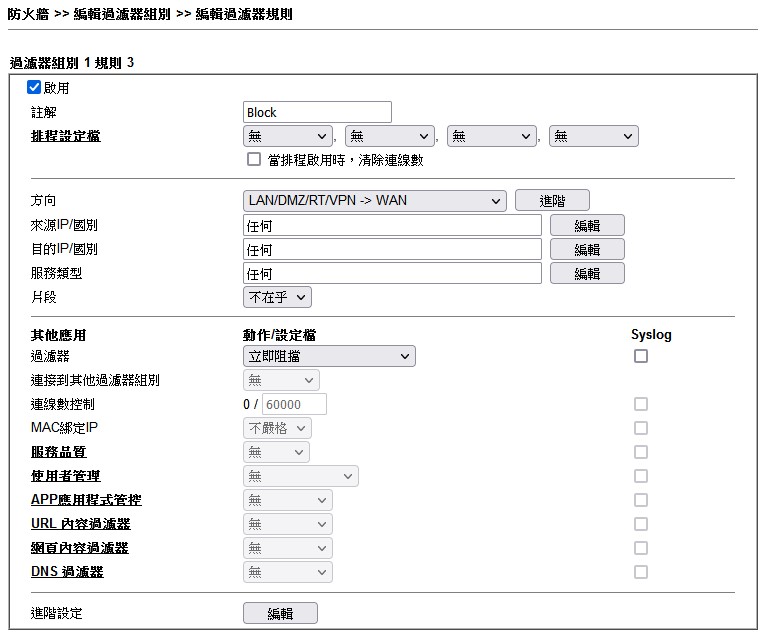763x637 pixels.
Task: Expand the 方向 direction dropdown
Action: (x=375, y=200)
